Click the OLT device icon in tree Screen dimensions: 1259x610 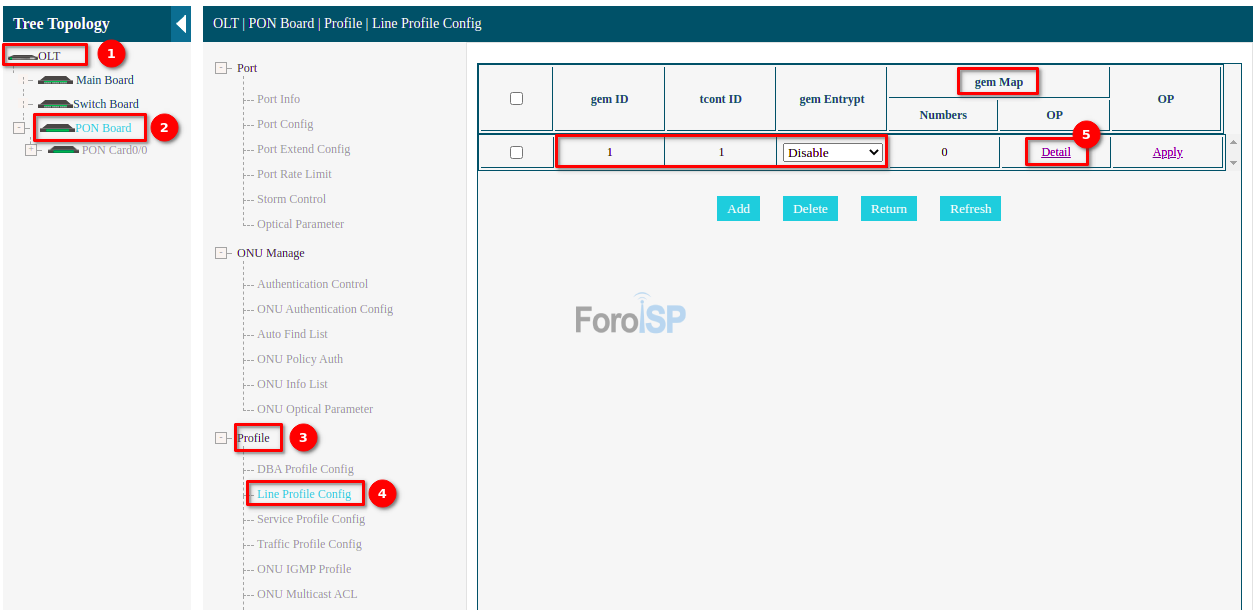coord(22,56)
